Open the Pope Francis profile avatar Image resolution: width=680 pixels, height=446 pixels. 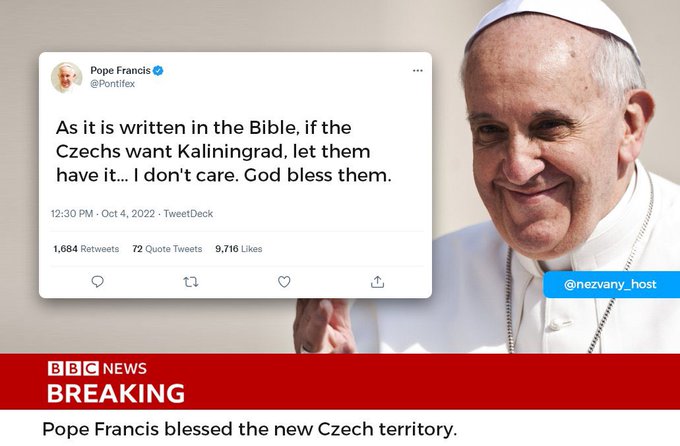pyautogui.click(x=66, y=77)
